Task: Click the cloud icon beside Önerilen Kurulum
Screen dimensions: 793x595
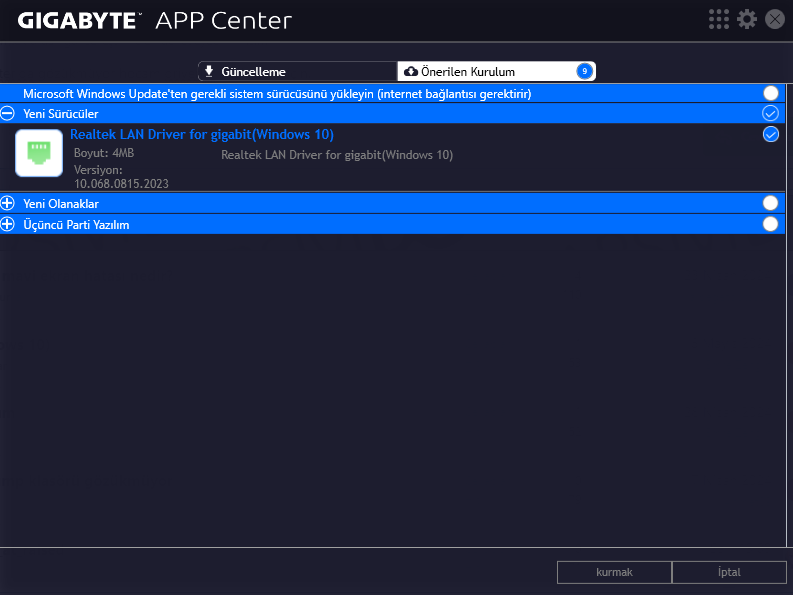Action: pyautogui.click(x=410, y=71)
